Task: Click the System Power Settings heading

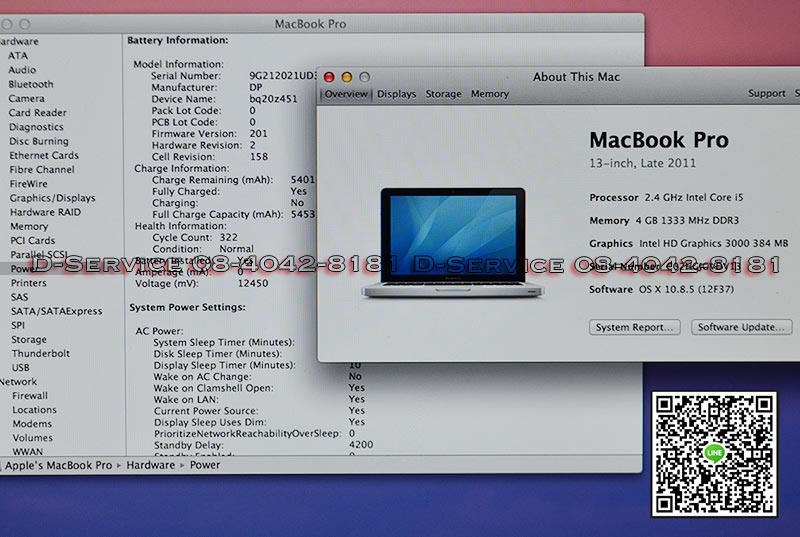Action: click(x=187, y=308)
